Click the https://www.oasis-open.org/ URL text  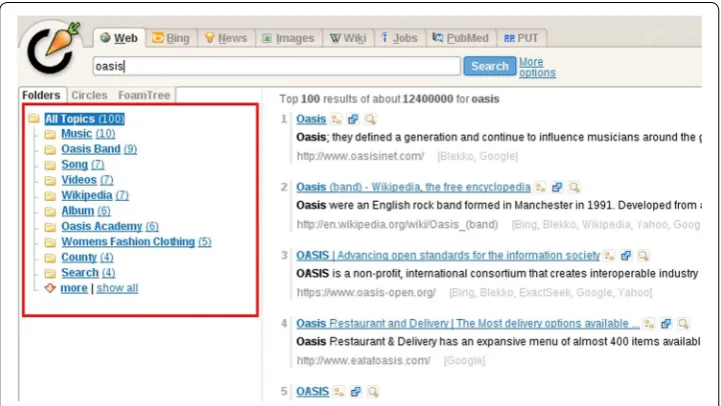coord(366,292)
